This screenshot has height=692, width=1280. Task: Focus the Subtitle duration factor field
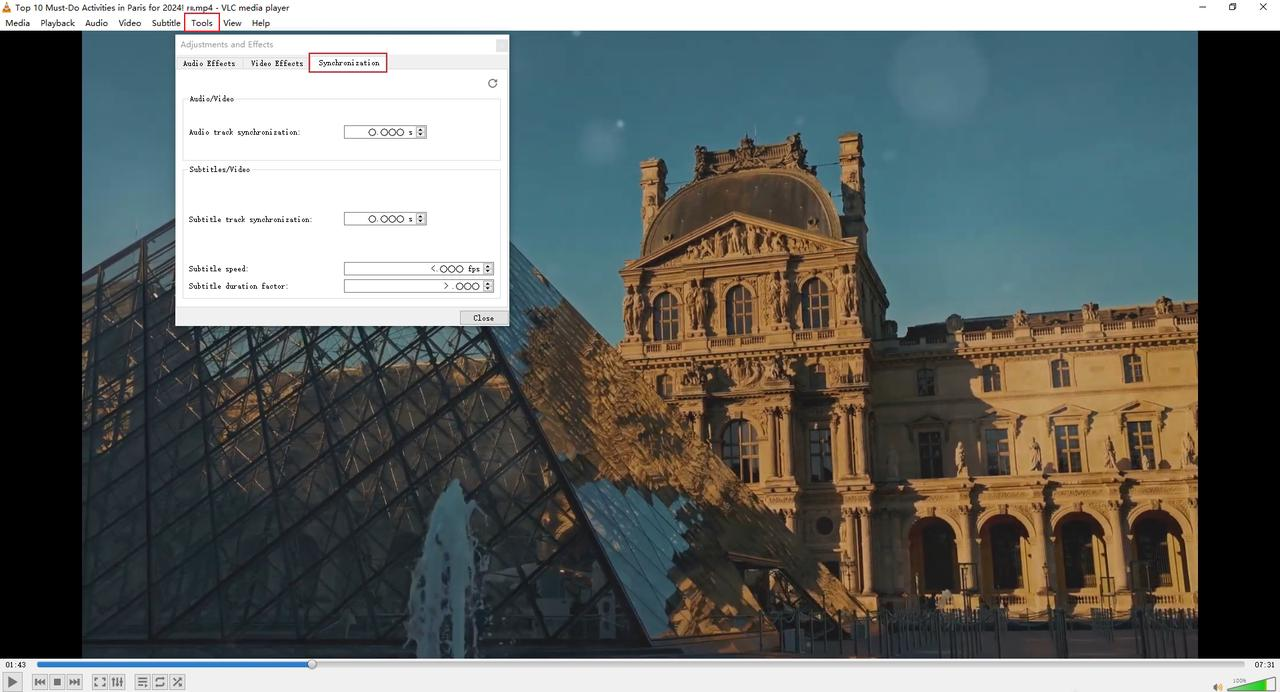[413, 286]
